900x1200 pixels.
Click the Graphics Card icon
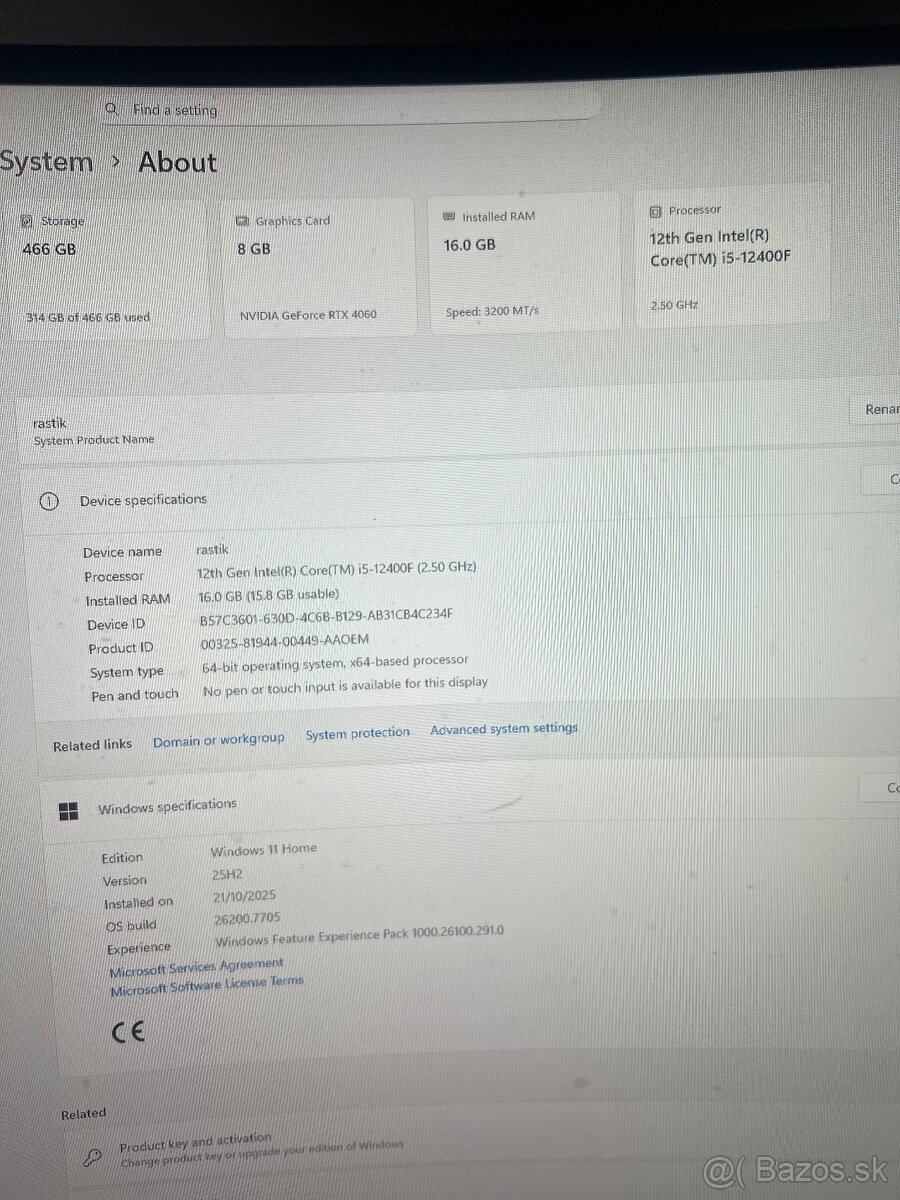[x=241, y=221]
